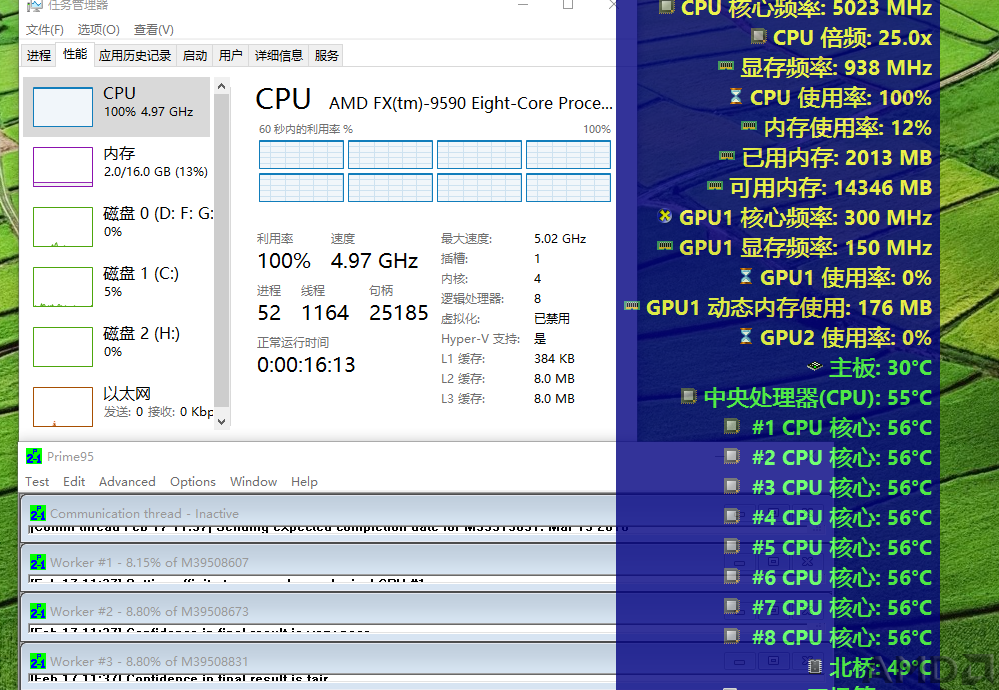999x690 pixels.
Task: Open the Prime95 Advanced menu
Action: point(127,482)
